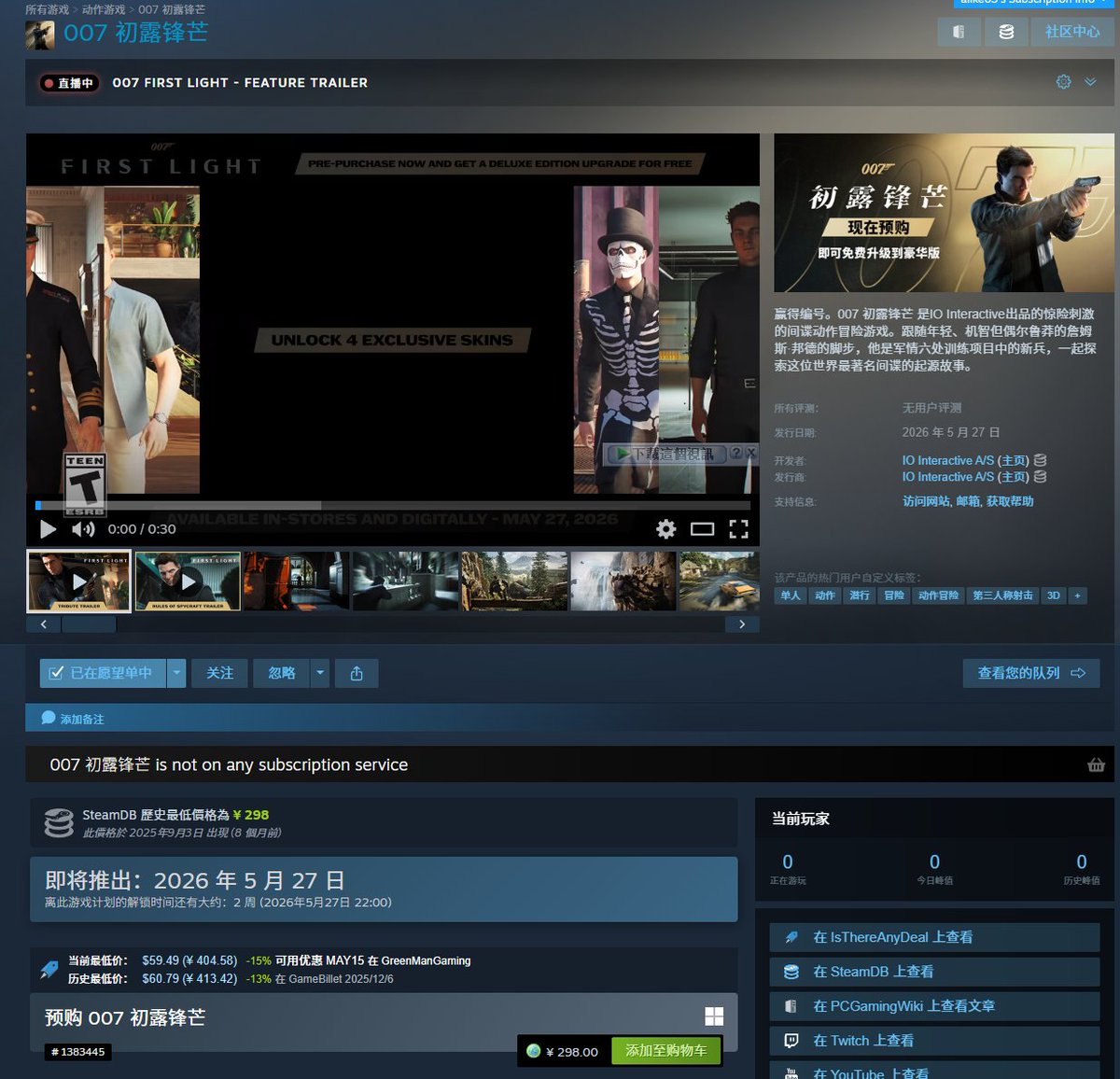Toggle the 忽略 ignore button
1120x1079 pixels.
(x=281, y=673)
